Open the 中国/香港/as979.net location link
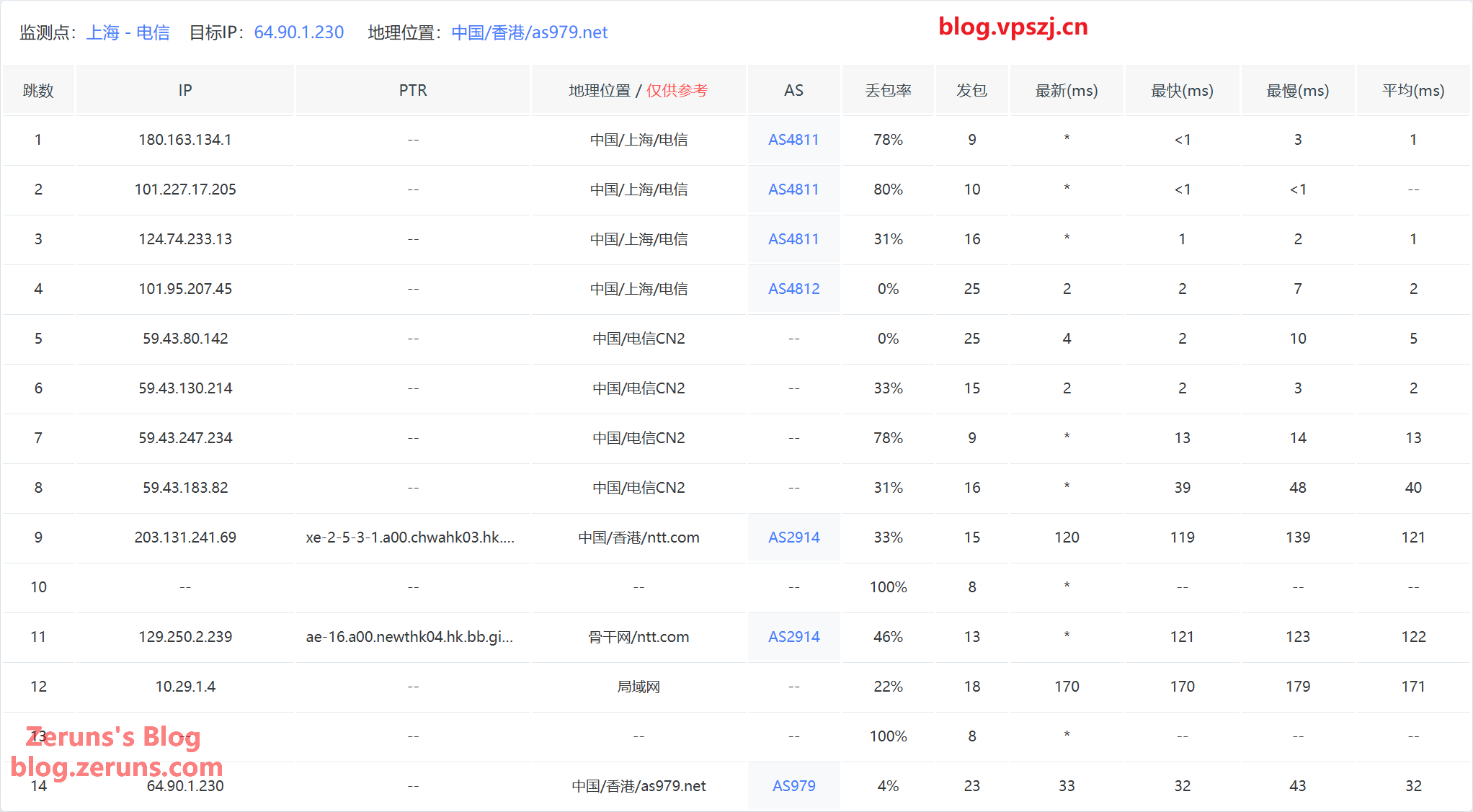The image size is (1473, 812). tap(529, 32)
